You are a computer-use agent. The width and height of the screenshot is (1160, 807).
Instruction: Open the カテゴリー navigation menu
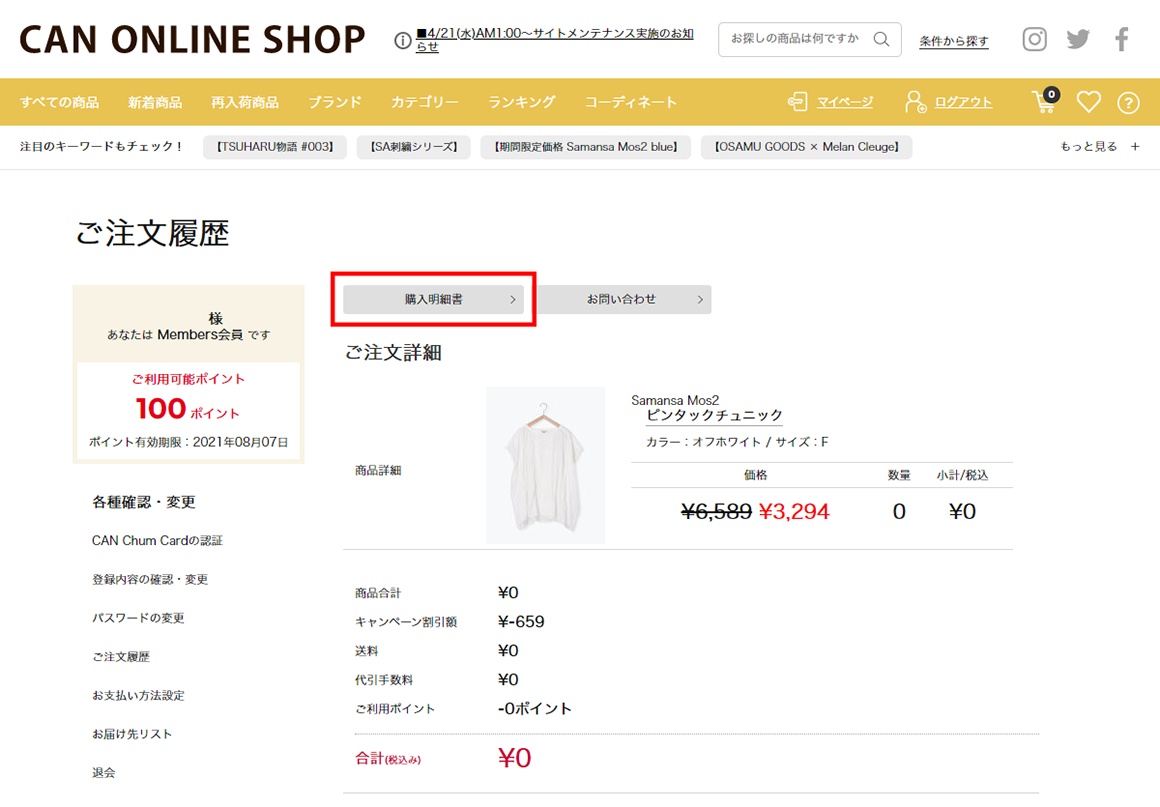[424, 102]
